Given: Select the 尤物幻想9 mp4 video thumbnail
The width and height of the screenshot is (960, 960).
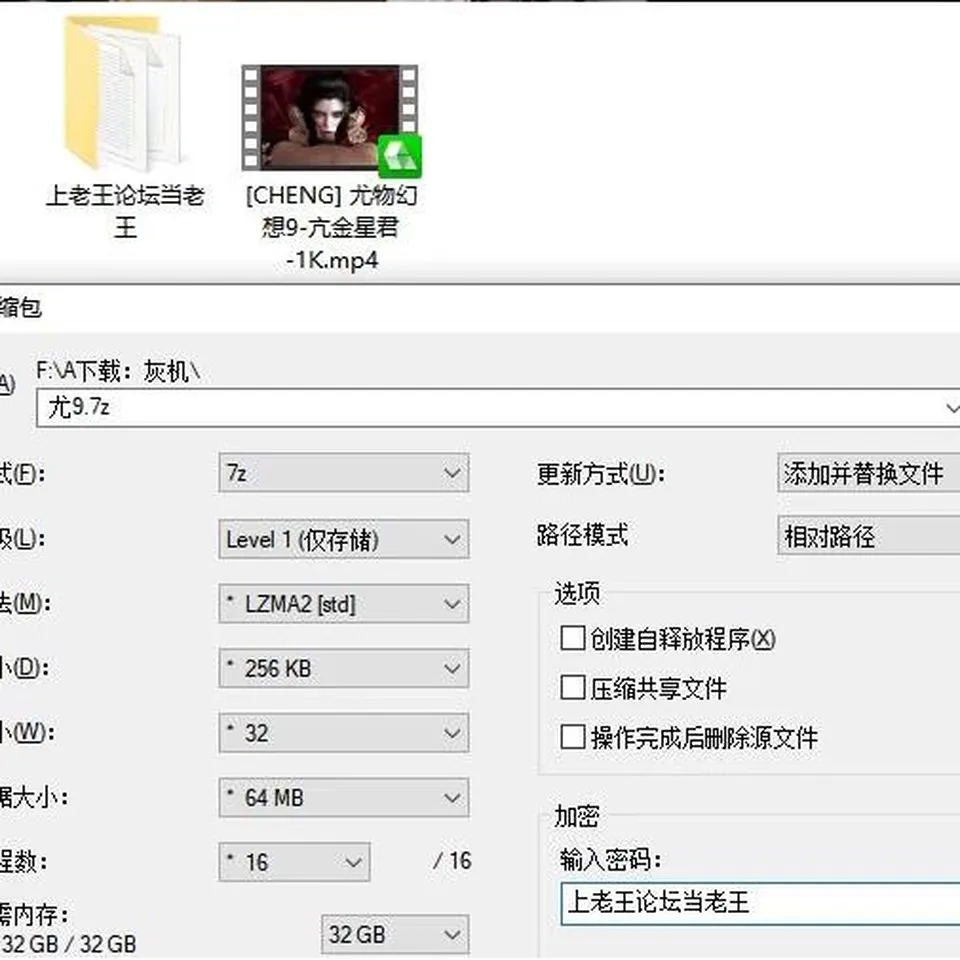Looking at the screenshot, I should (x=331, y=119).
